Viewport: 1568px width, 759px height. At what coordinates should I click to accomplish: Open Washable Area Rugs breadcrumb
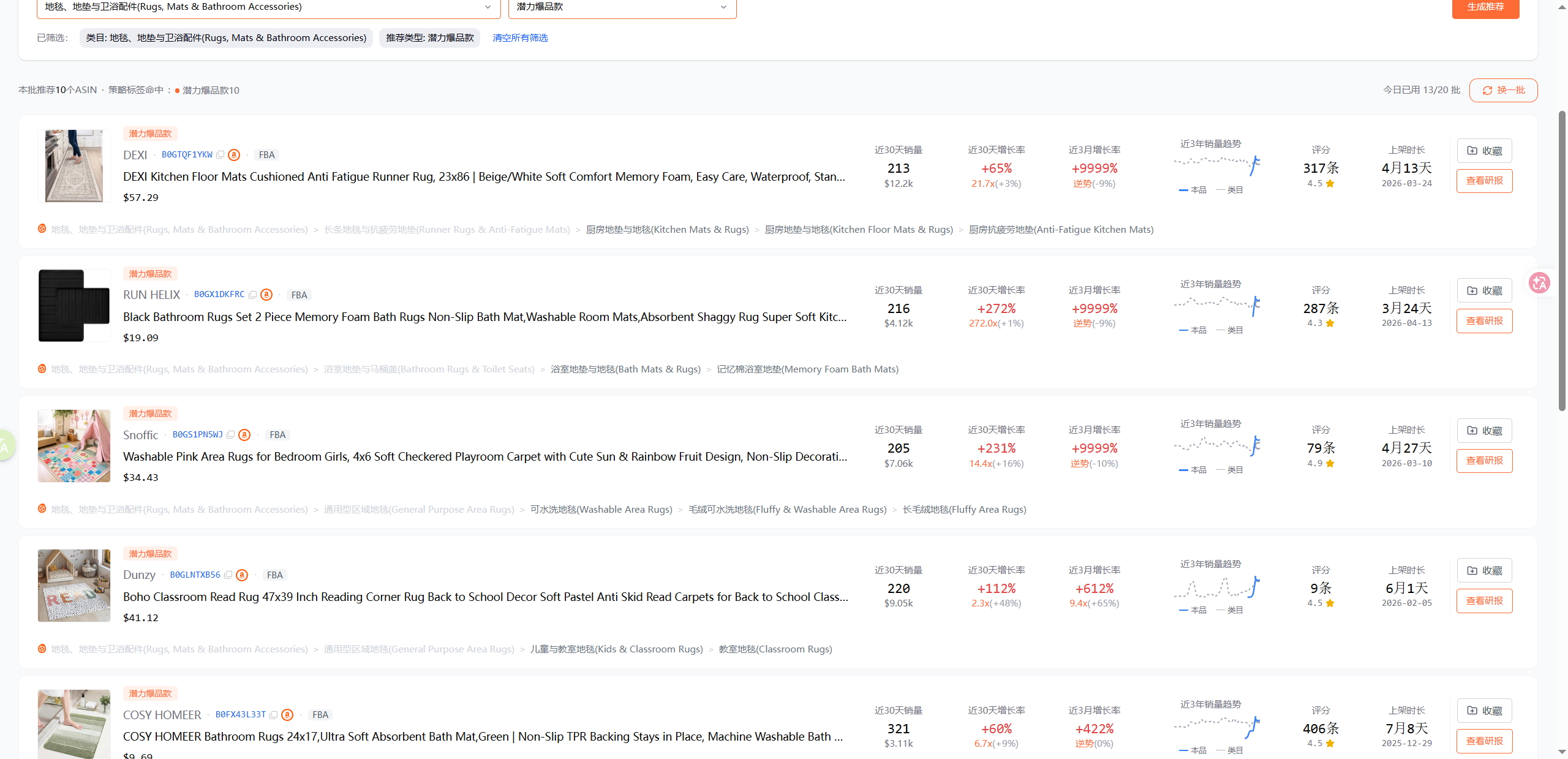[601, 510]
